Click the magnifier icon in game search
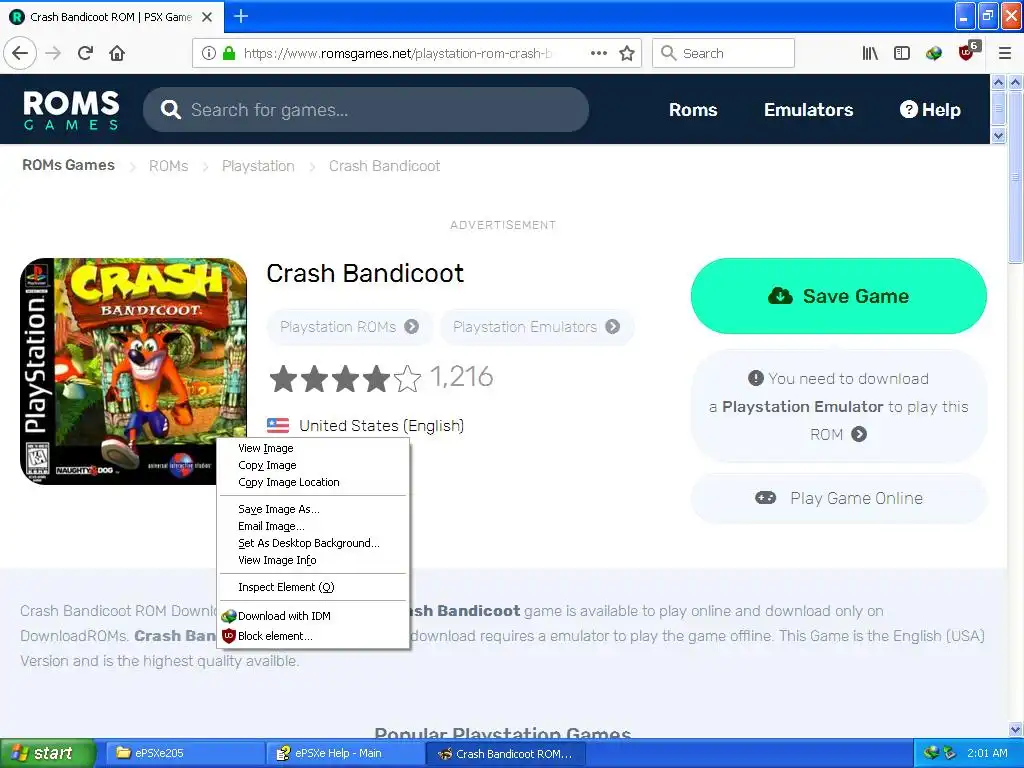This screenshot has width=1024, height=768. coord(170,110)
